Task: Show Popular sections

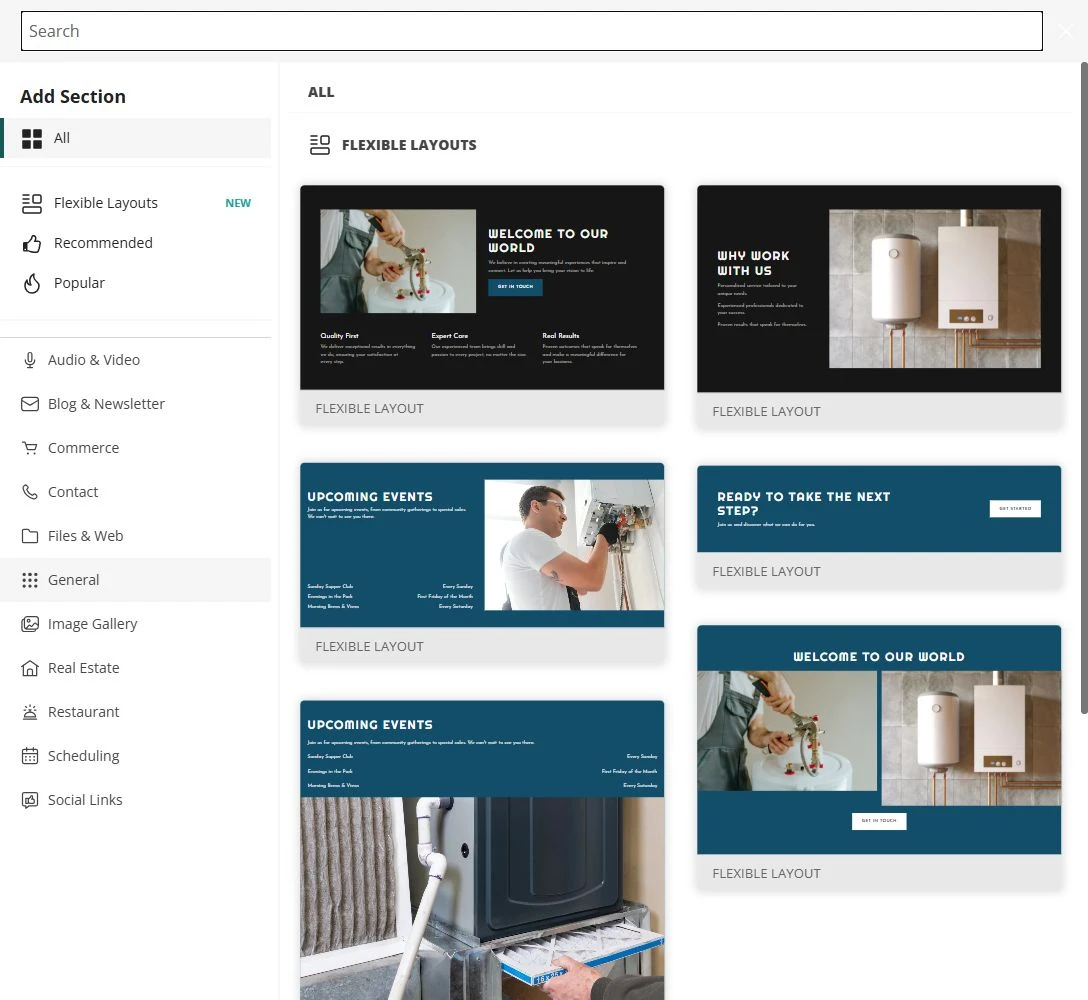Action: coord(137,283)
